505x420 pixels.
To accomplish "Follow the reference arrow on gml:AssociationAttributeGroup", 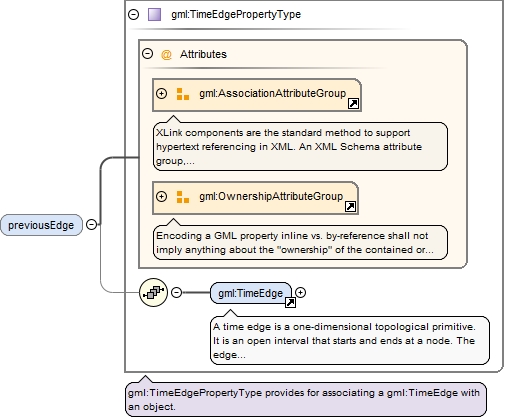I will pos(353,104).
